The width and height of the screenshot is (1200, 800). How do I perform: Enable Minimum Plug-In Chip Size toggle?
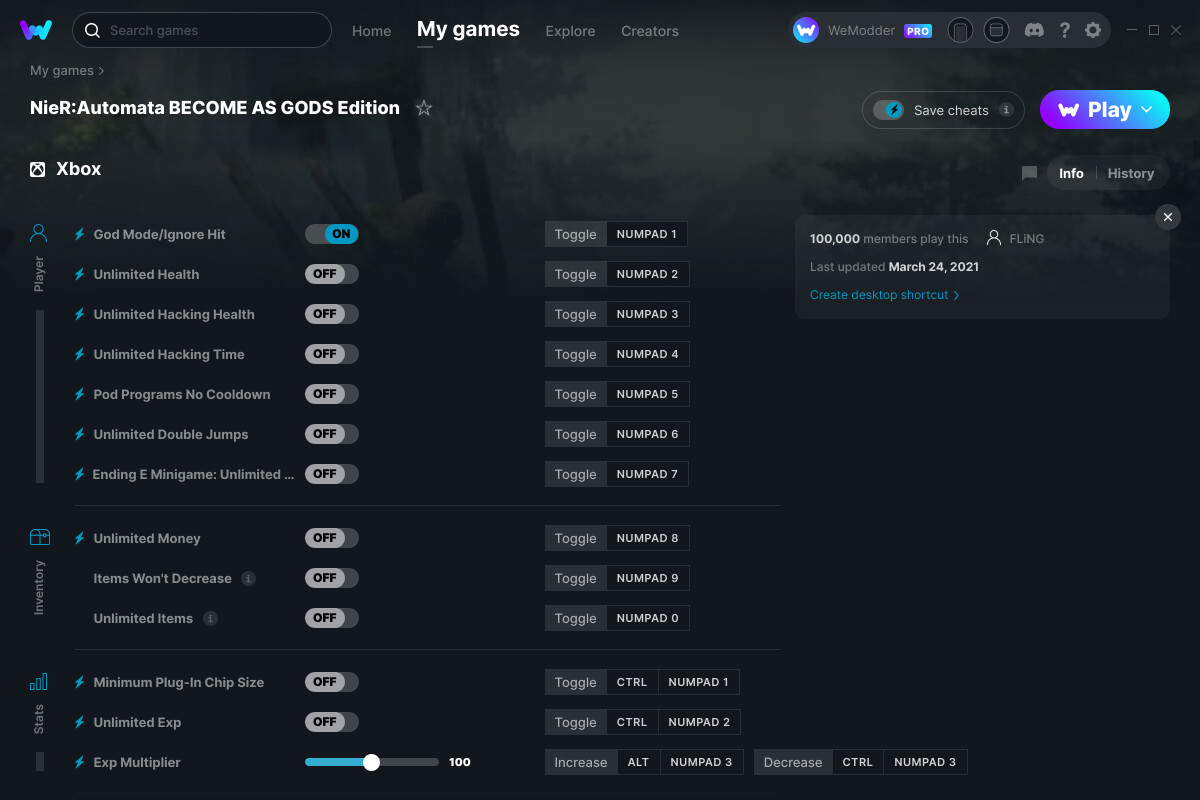(x=332, y=682)
